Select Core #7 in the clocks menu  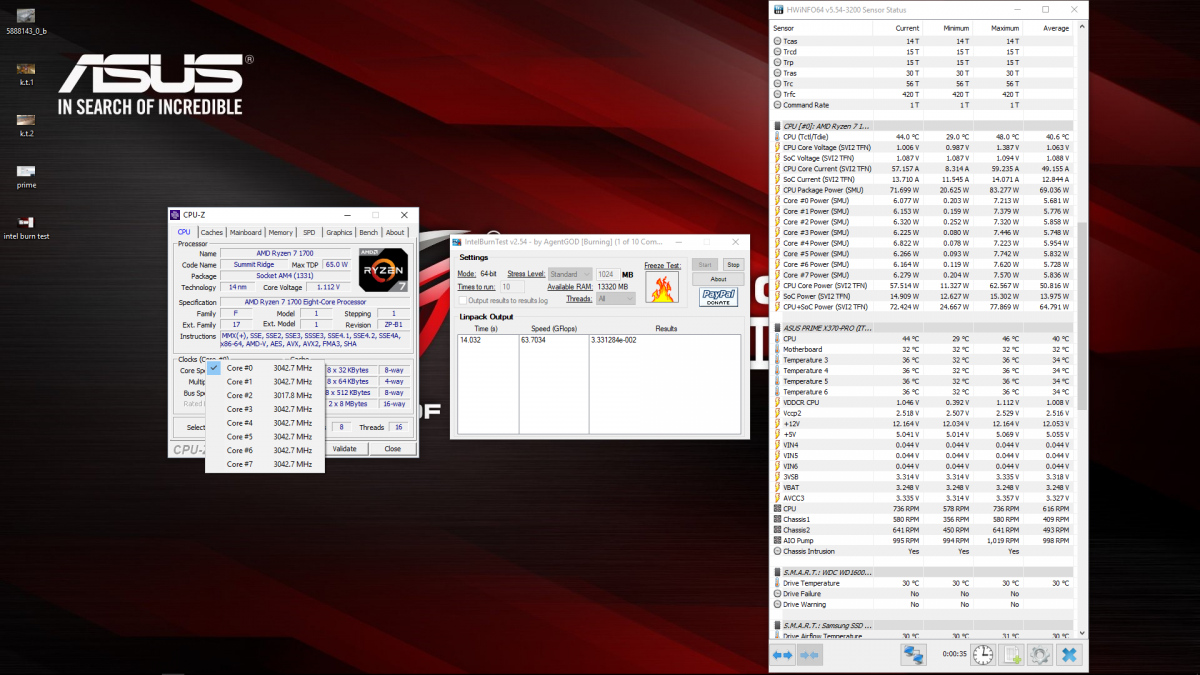click(265, 464)
